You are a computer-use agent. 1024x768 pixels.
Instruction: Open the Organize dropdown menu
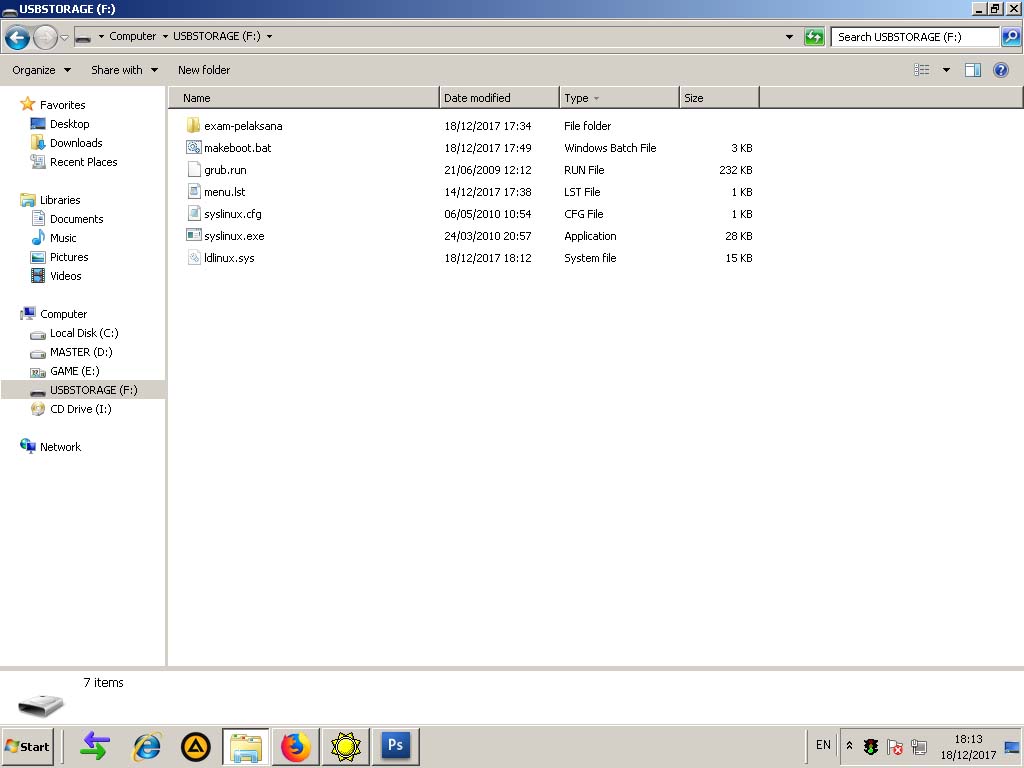click(x=41, y=70)
